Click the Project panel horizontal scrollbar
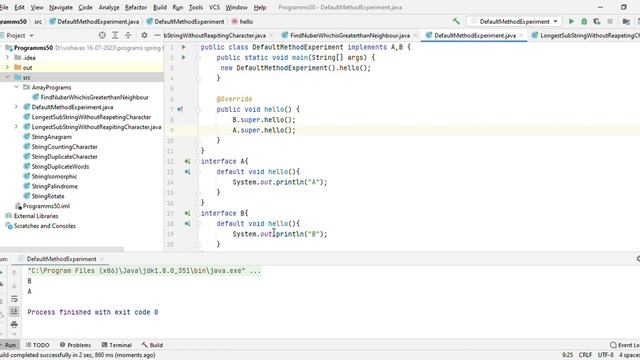The image size is (640, 360). click(x=61, y=249)
